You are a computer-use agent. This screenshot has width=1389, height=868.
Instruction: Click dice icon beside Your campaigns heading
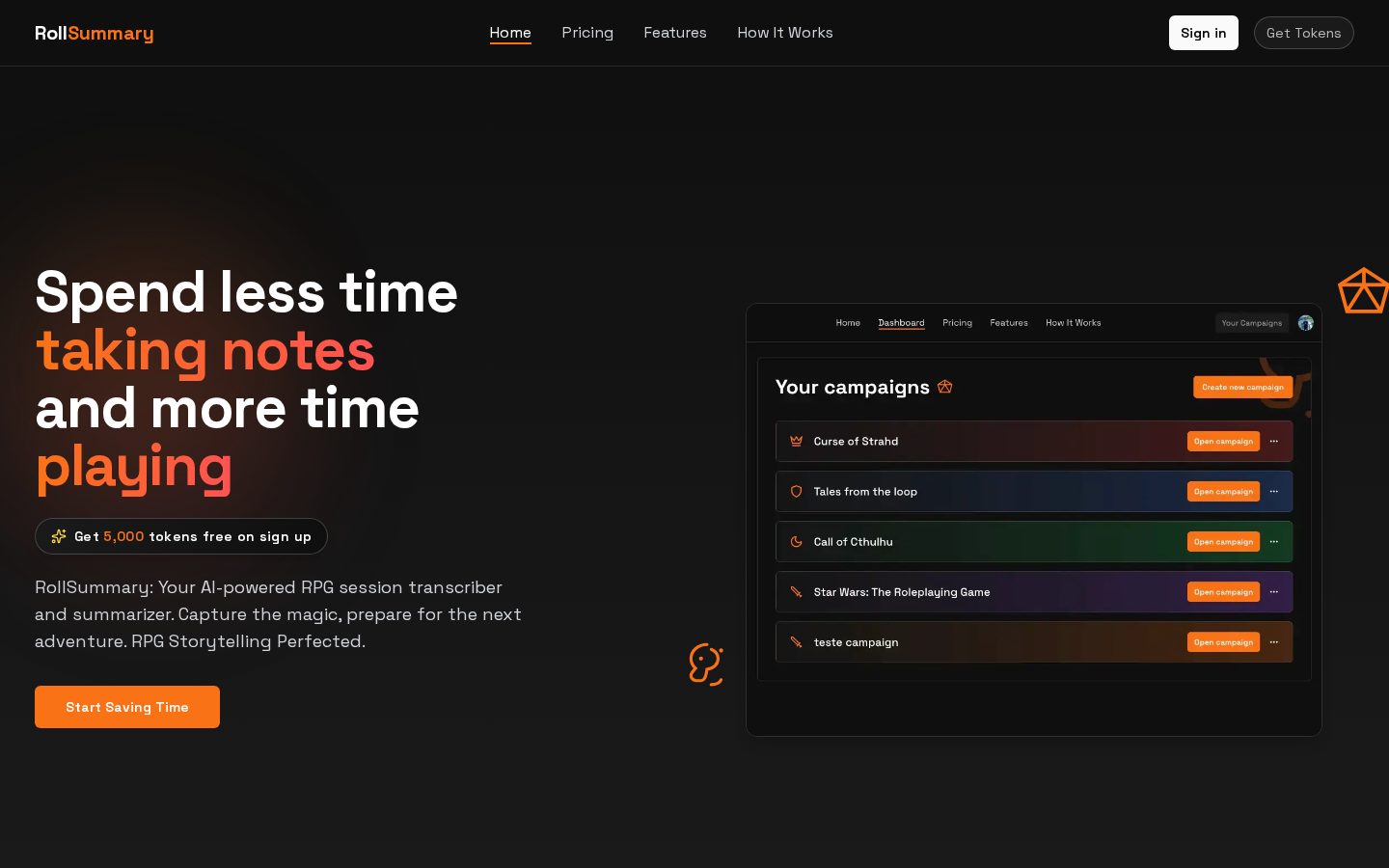tap(945, 387)
